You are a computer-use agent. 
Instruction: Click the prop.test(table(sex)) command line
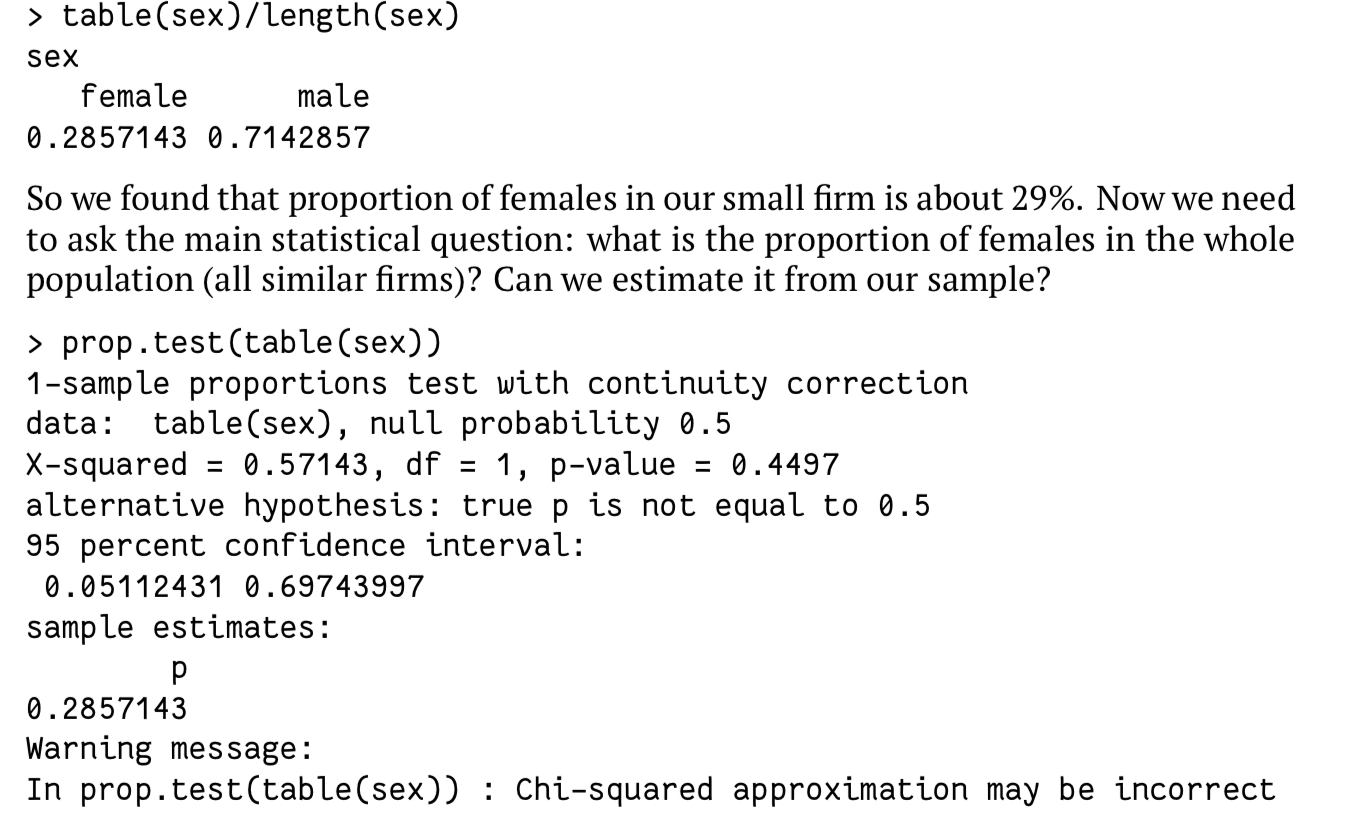233,343
